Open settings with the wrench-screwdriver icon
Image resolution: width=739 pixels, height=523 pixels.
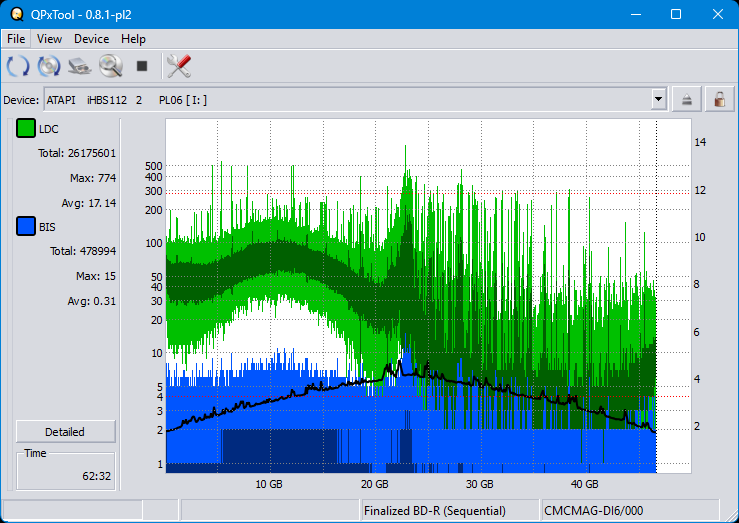[x=179, y=67]
